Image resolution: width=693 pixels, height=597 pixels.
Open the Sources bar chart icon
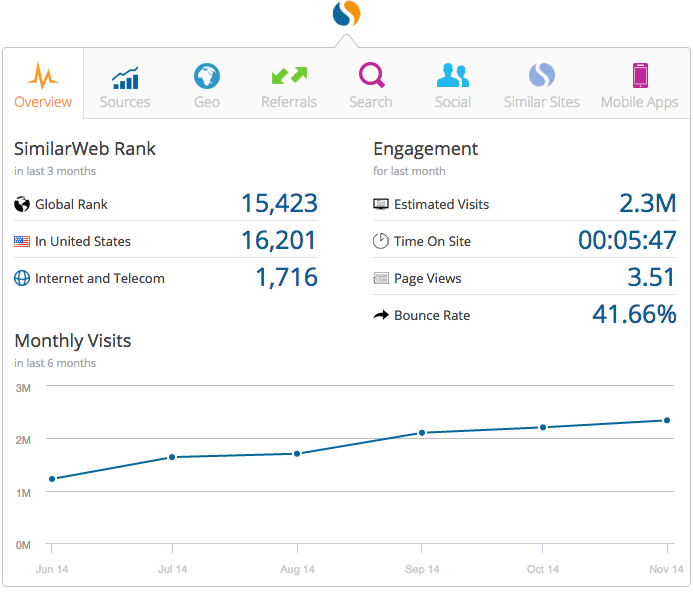tap(125, 78)
